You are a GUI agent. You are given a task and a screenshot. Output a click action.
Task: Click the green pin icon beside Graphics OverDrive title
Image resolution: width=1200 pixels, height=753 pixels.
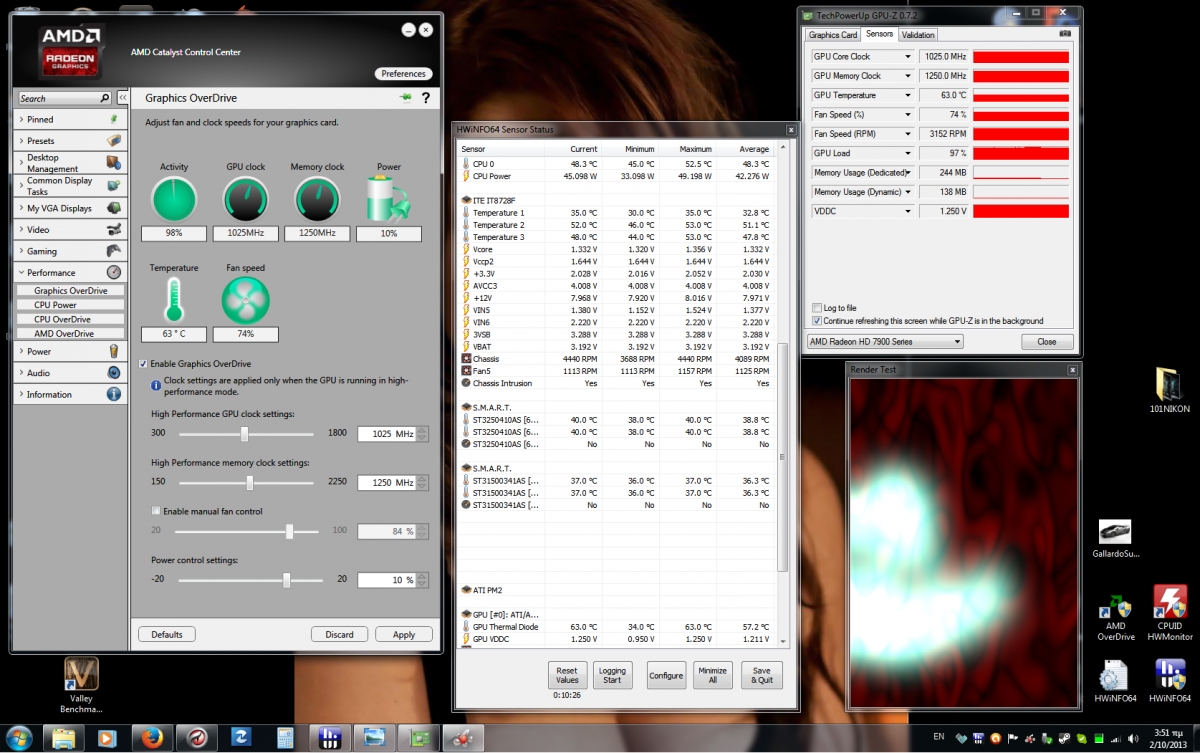point(406,98)
